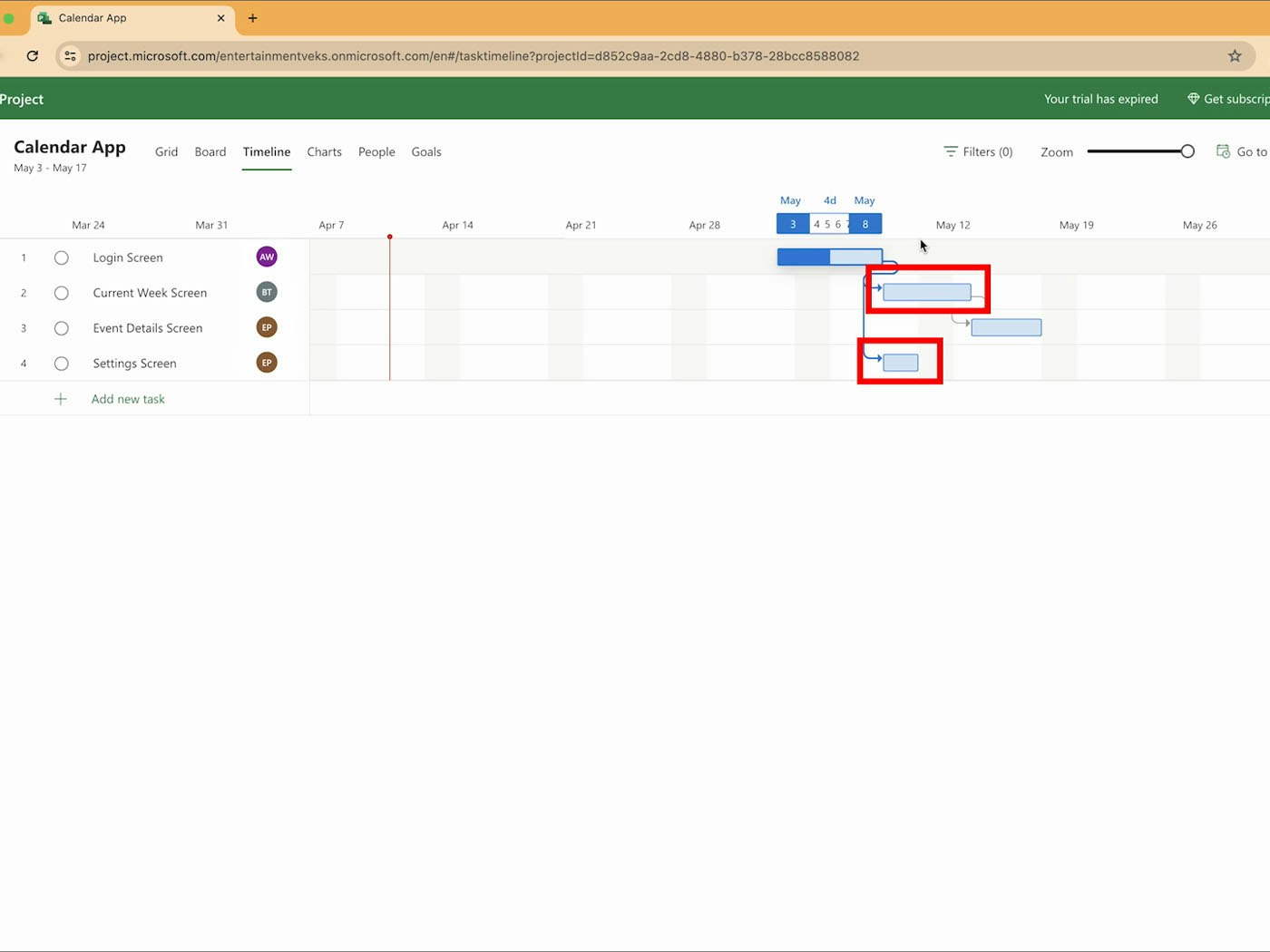Open the Charts tab
The image size is (1270, 952).
pyautogui.click(x=324, y=151)
